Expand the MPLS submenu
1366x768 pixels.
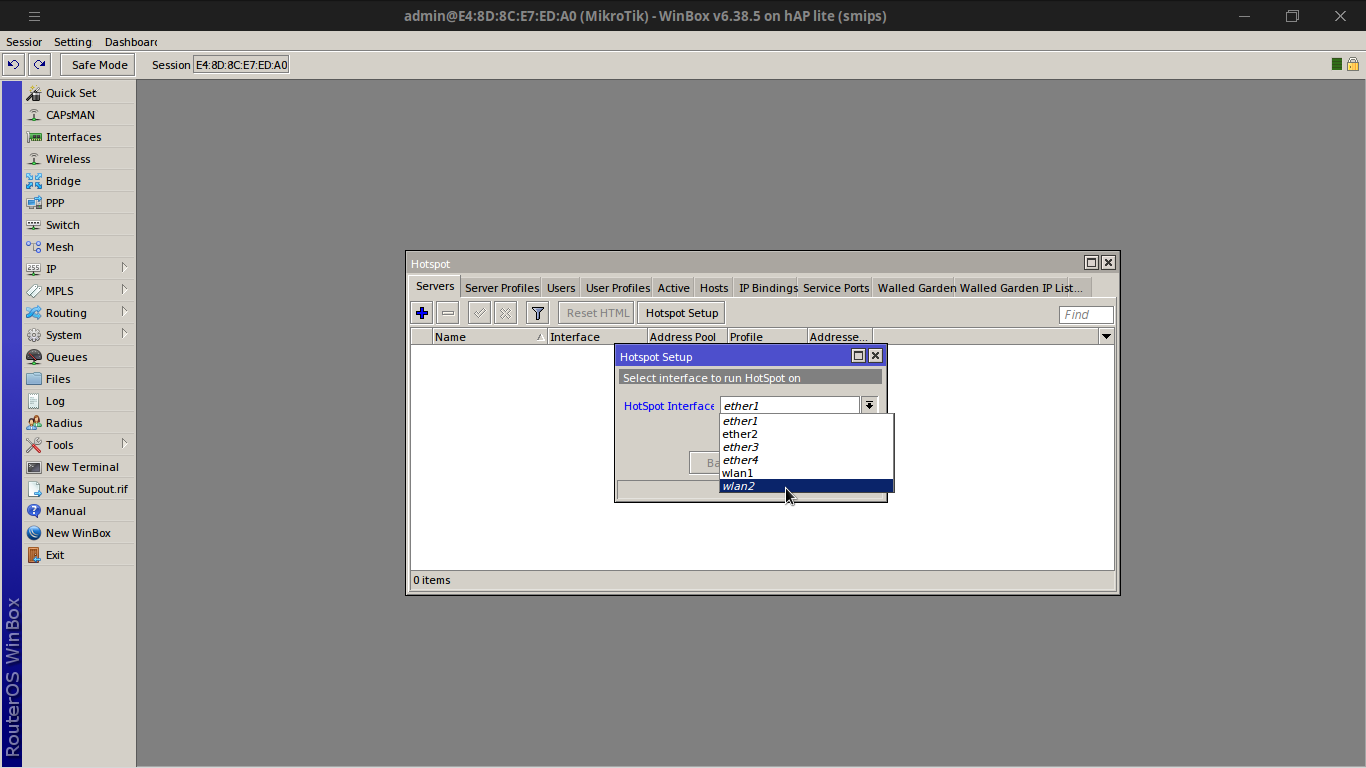(x=78, y=291)
